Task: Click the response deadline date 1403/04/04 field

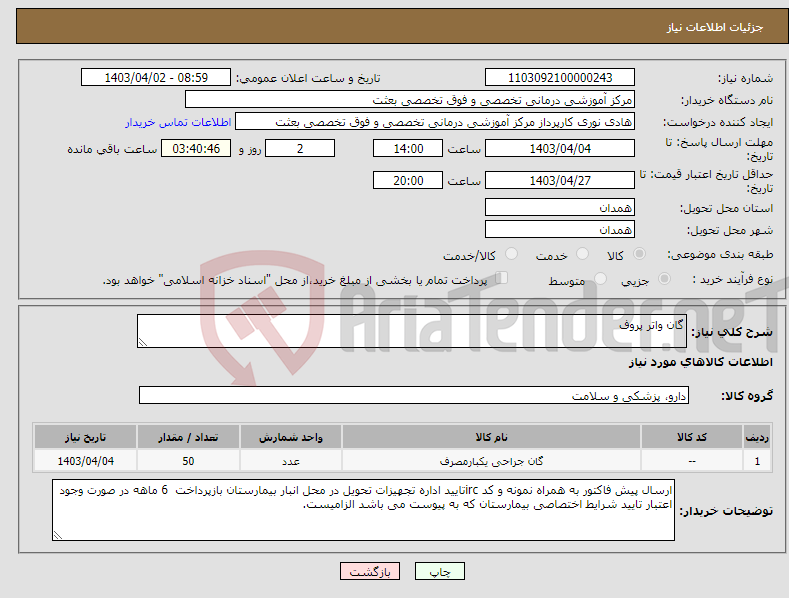Action: click(x=560, y=148)
